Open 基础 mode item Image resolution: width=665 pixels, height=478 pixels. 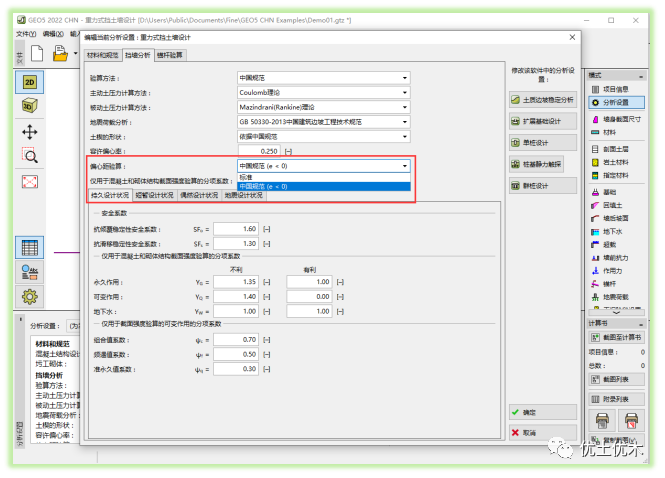(x=616, y=192)
